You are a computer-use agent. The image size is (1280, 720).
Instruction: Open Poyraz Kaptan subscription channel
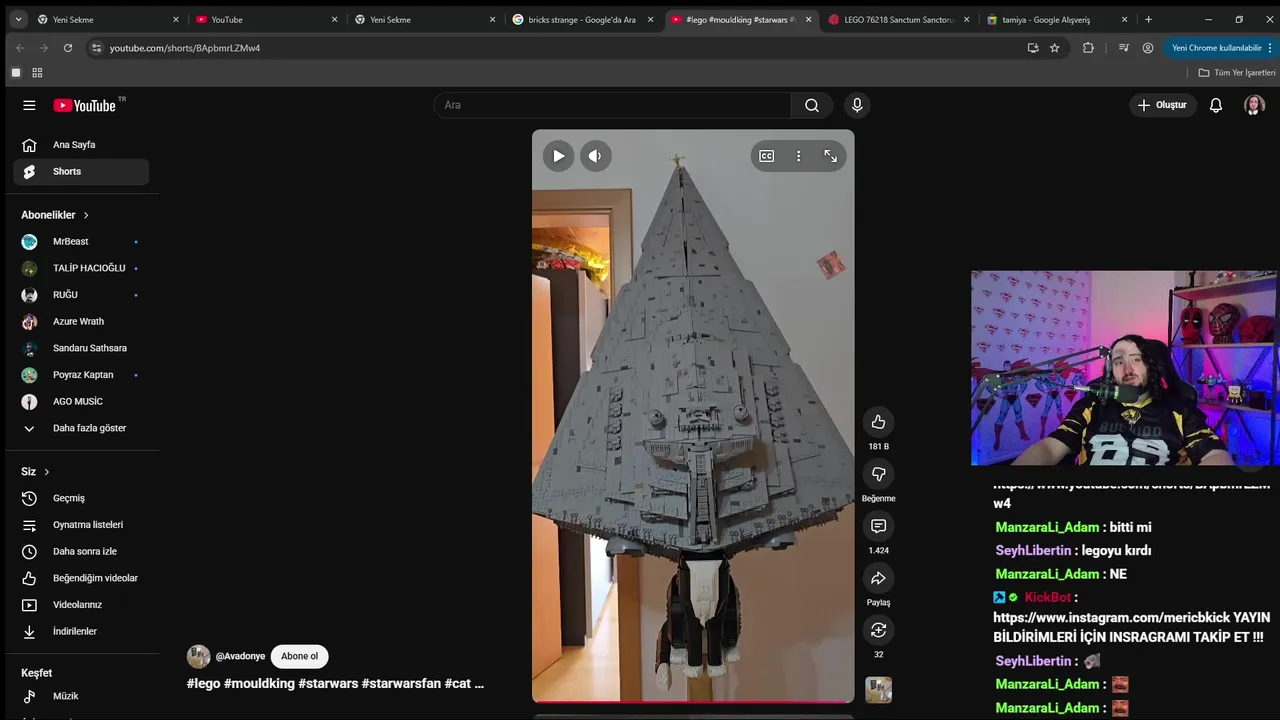[81, 375]
